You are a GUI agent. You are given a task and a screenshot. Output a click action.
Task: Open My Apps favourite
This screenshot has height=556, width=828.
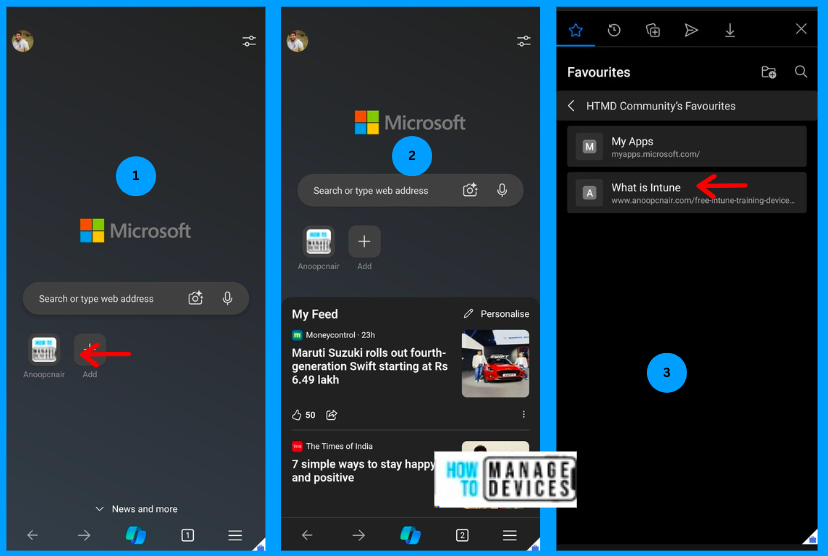pyautogui.click(x=686, y=146)
